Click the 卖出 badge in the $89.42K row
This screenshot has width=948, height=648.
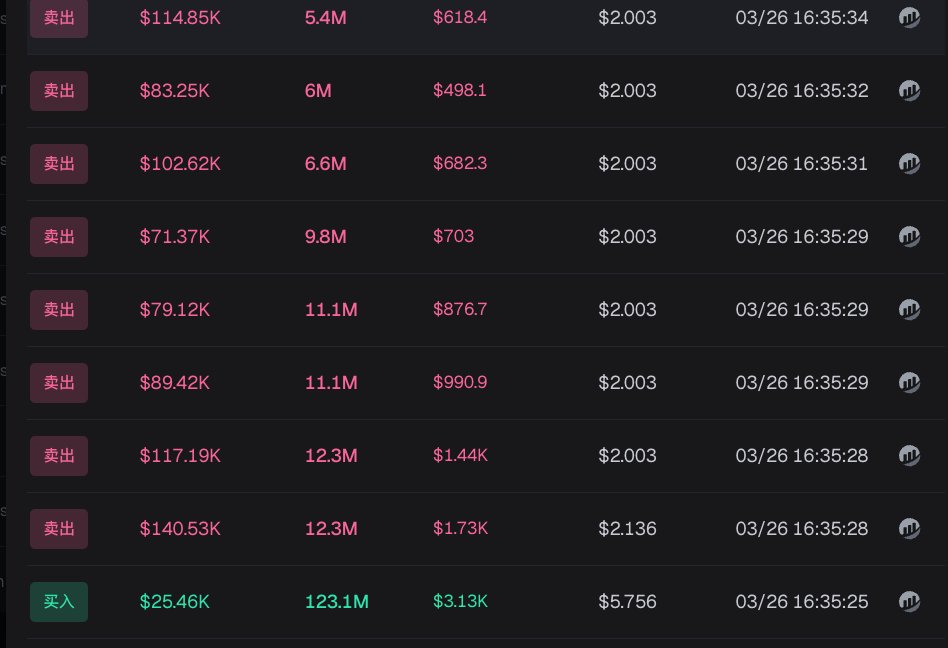coord(59,383)
